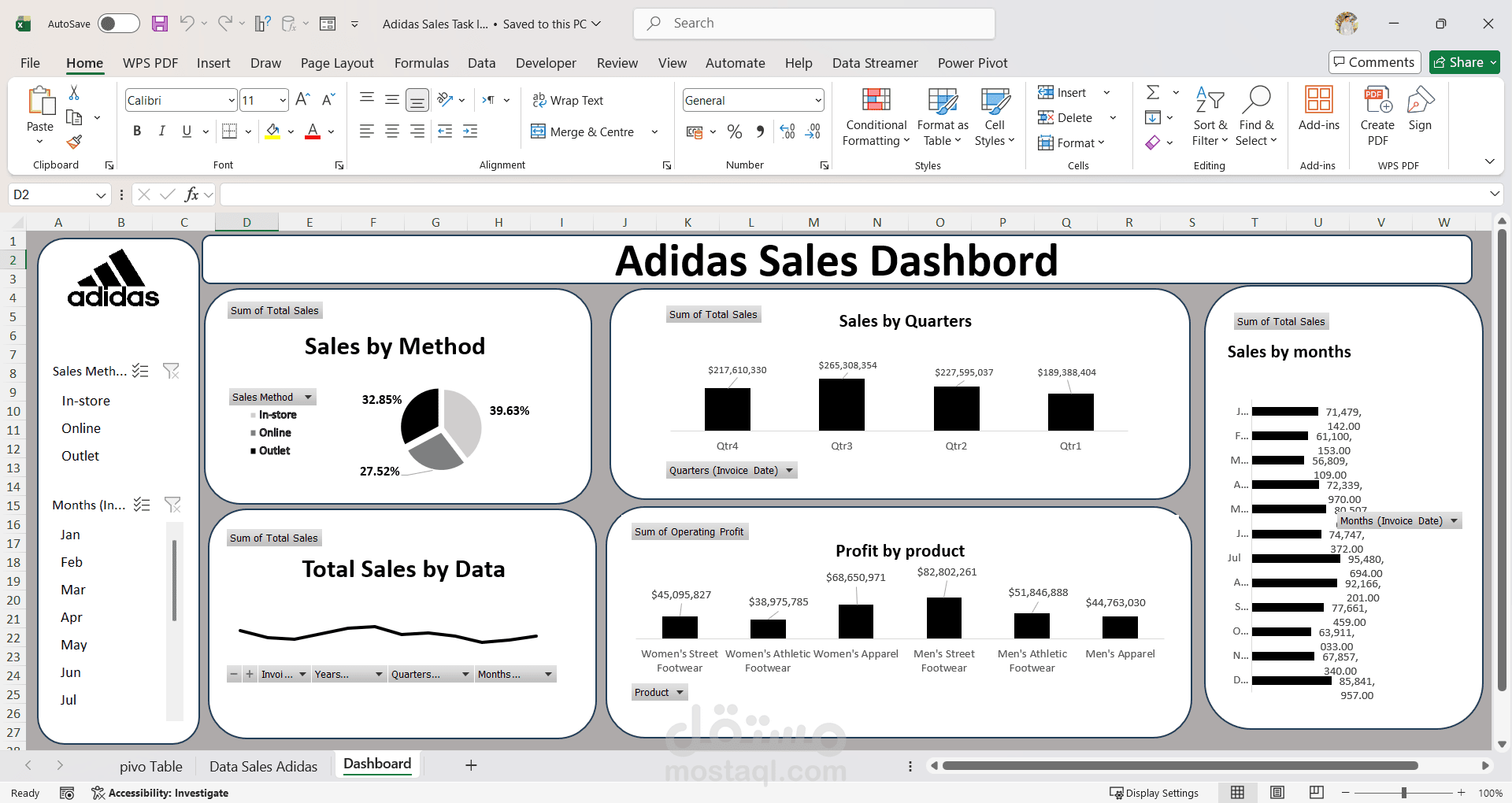Click the Format Painter brush icon

[x=74, y=142]
